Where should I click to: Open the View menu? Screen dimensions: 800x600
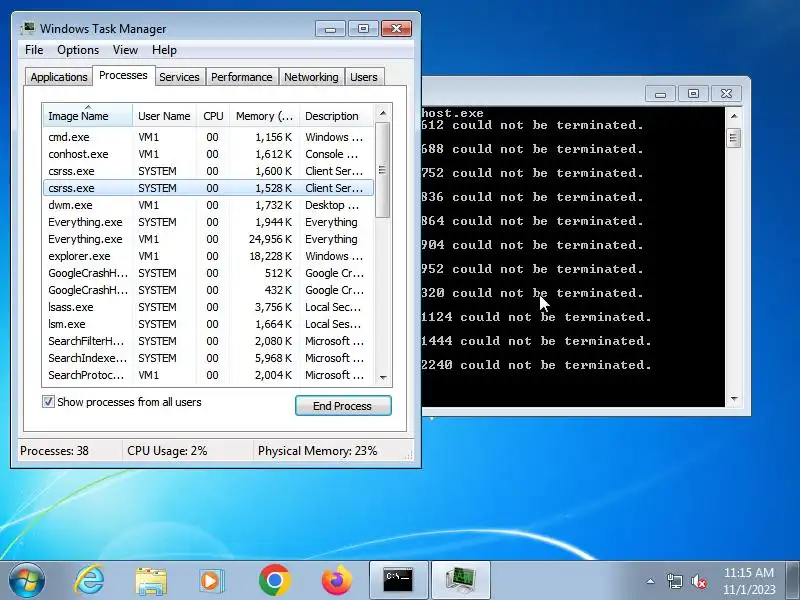pyautogui.click(x=126, y=50)
